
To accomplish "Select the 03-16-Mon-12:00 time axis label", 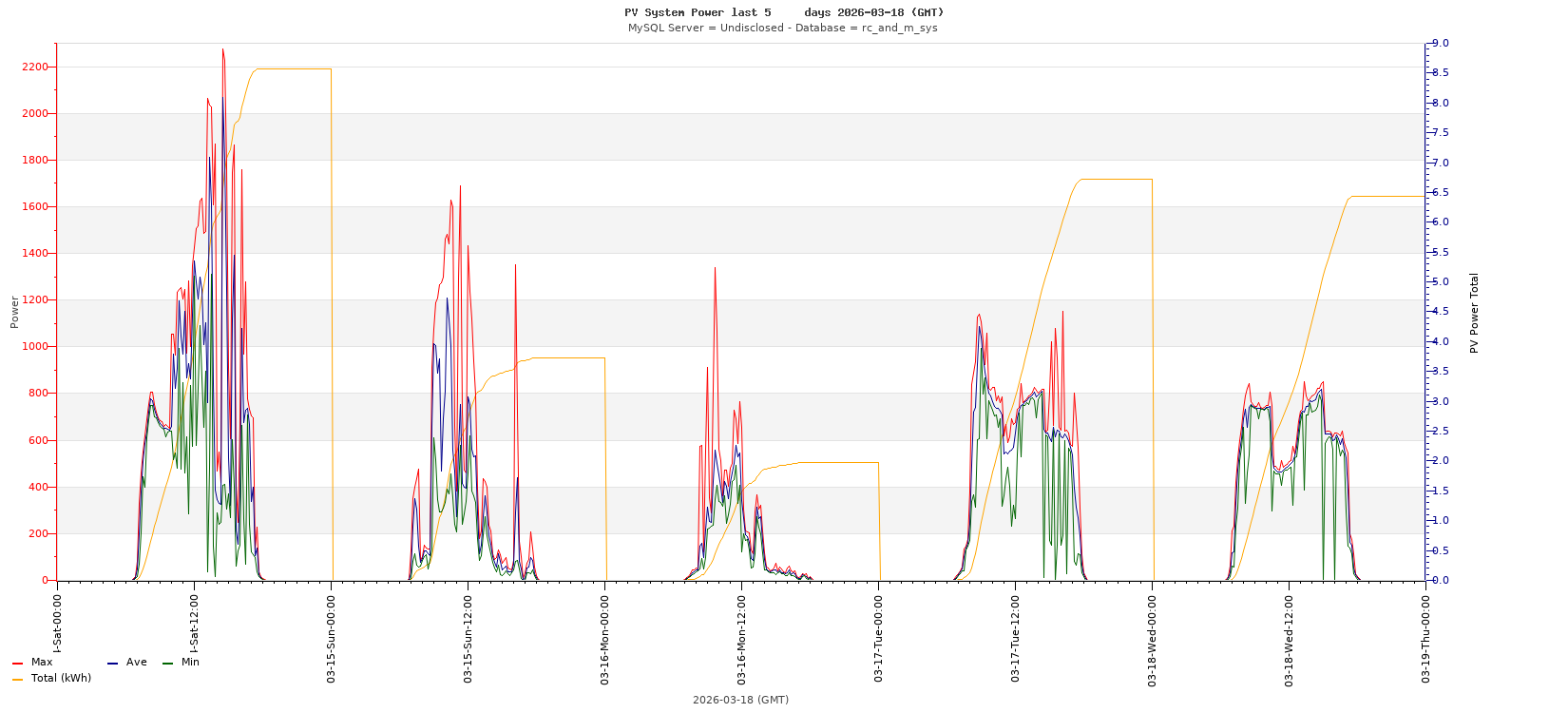I will click(742, 637).
